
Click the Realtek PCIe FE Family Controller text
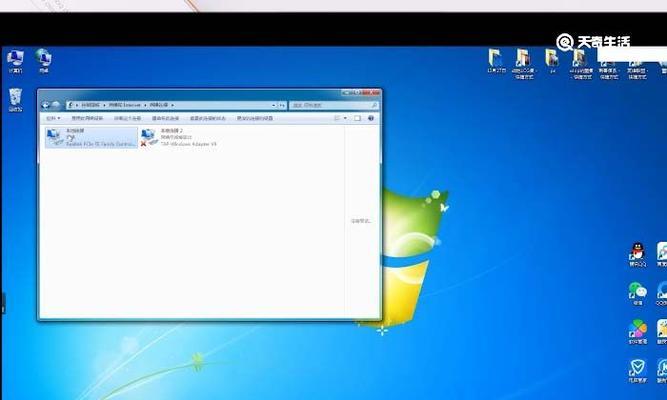pos(101,144)
